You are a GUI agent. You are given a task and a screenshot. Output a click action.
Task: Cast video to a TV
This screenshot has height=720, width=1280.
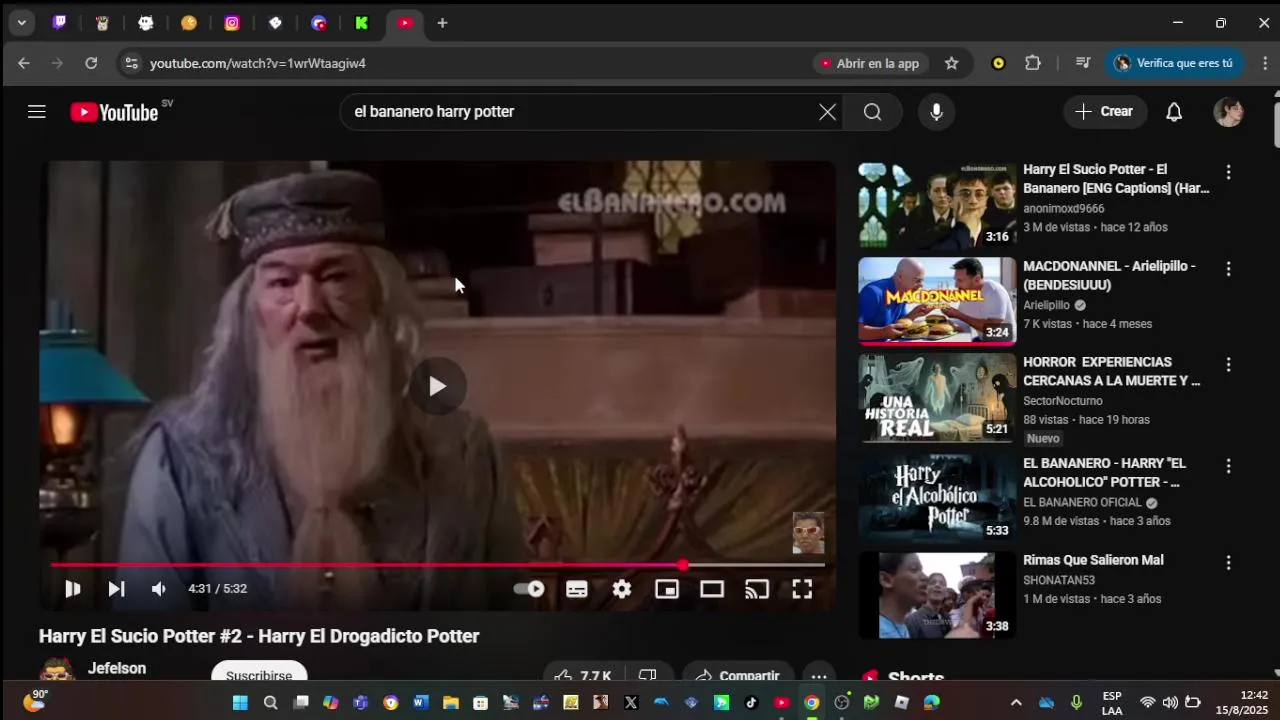(x=757, y=589)
